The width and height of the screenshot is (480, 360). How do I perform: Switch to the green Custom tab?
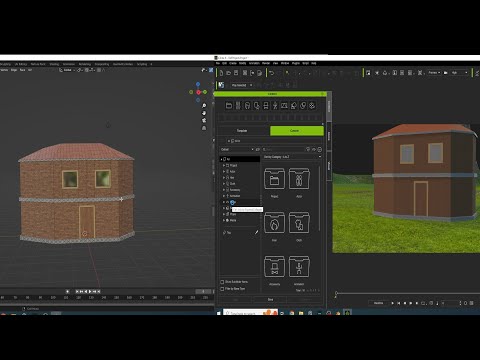pyautogui.click(x=297, y=131)
